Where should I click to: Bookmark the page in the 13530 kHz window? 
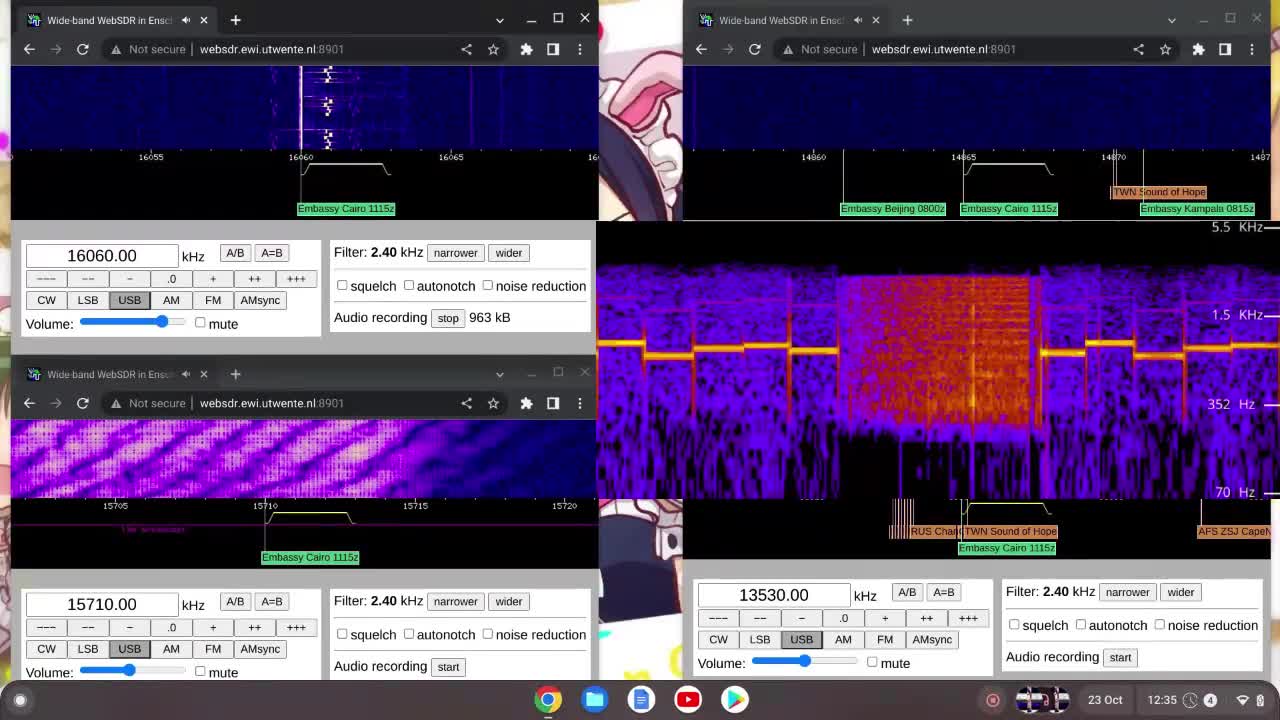[1165, 49]
